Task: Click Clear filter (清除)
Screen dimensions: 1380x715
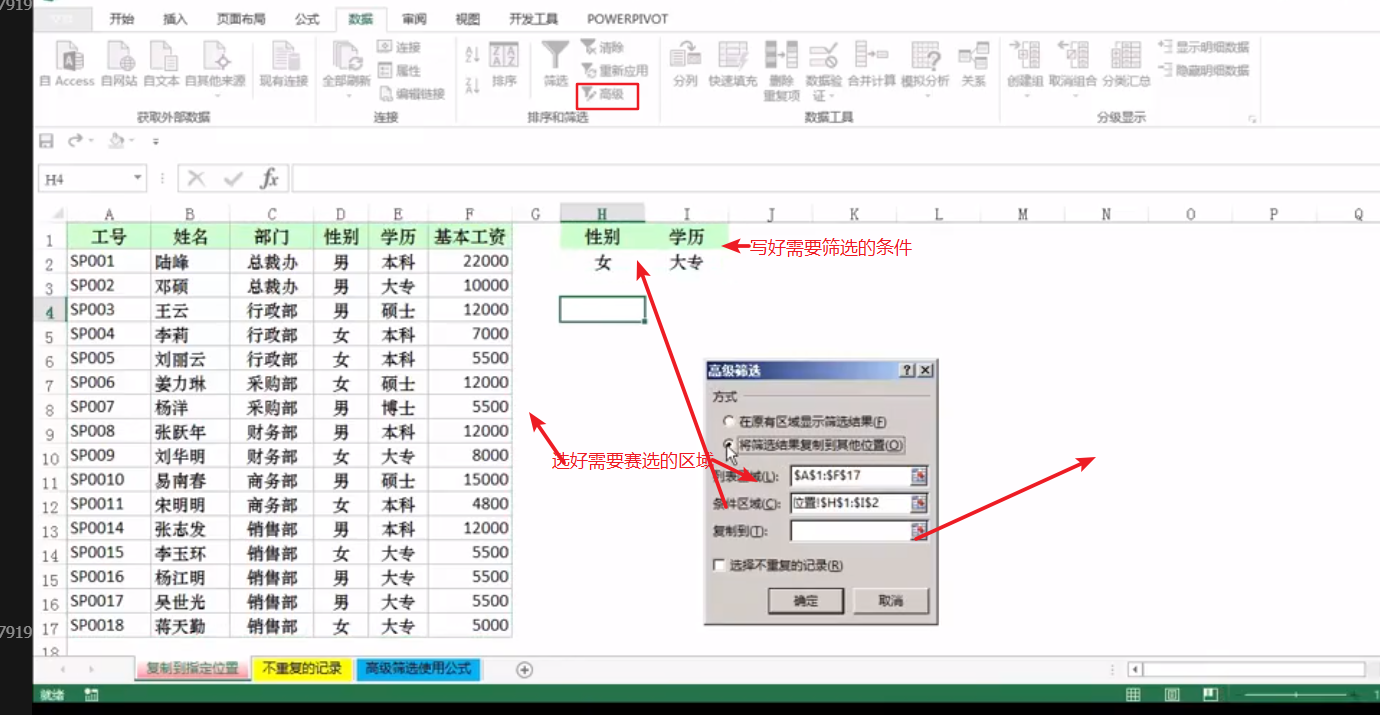Action: [603, 47]
